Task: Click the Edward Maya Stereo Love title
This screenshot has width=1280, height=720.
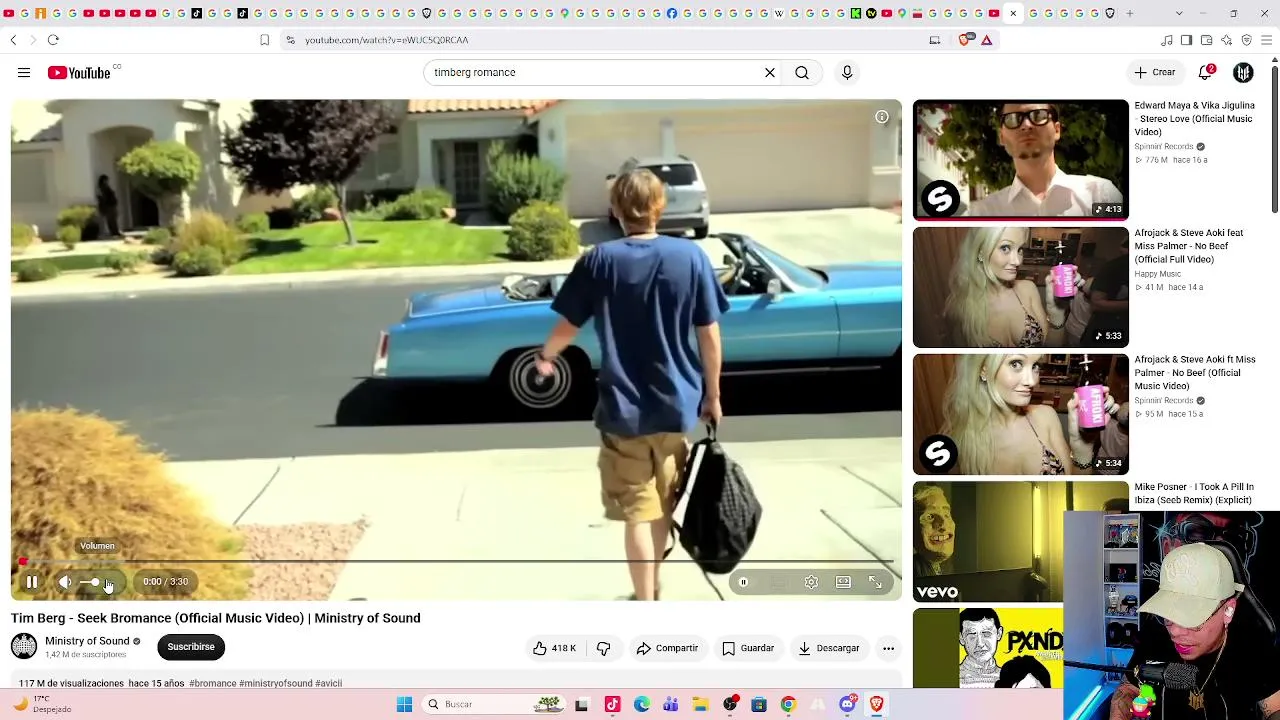Action: click(x=1194, y=119)
